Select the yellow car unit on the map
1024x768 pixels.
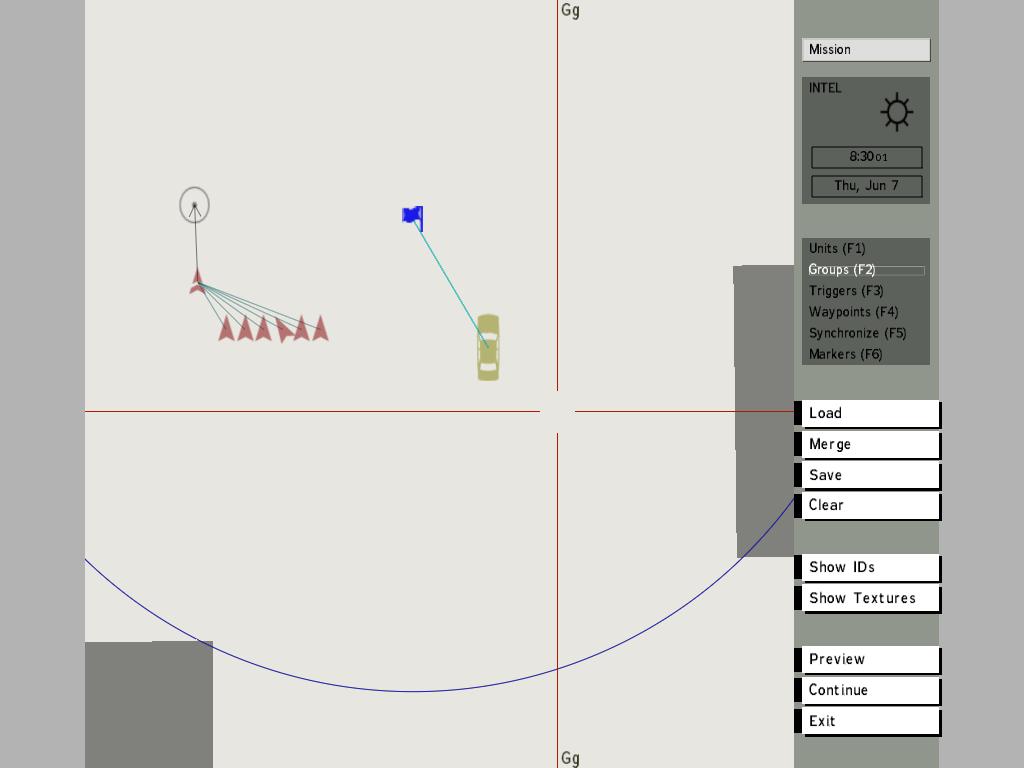pos(488,347)
